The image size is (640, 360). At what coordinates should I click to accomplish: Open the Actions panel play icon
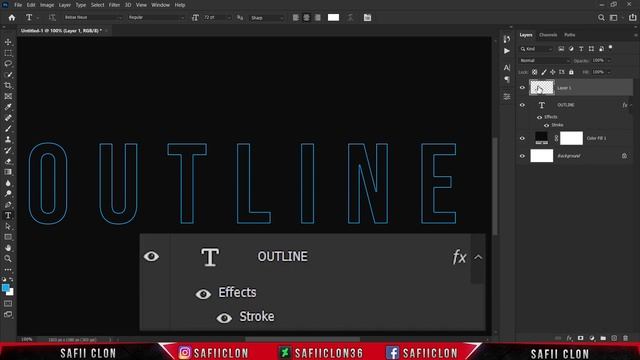(x=507, y=51)
